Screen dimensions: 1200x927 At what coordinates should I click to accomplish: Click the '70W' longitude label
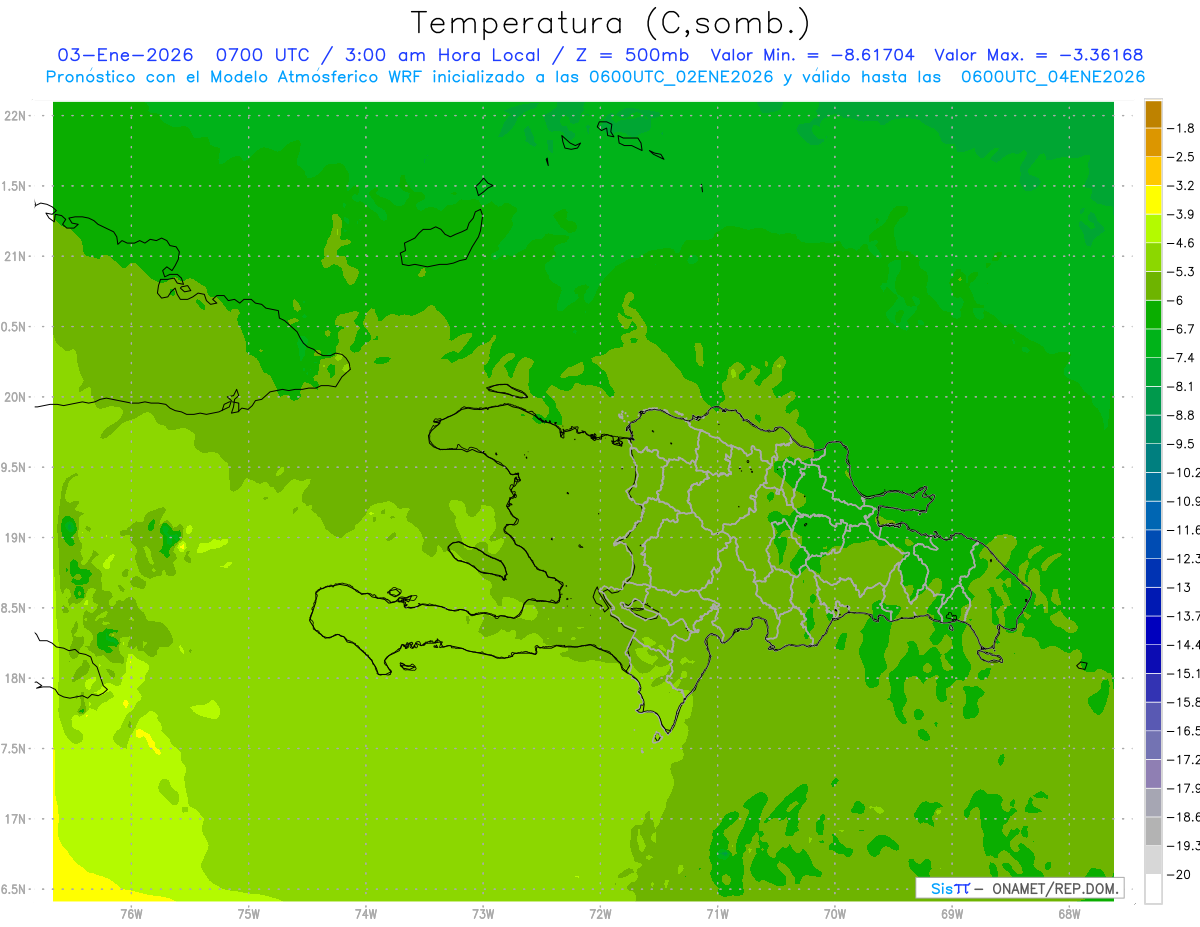(835, 913)
